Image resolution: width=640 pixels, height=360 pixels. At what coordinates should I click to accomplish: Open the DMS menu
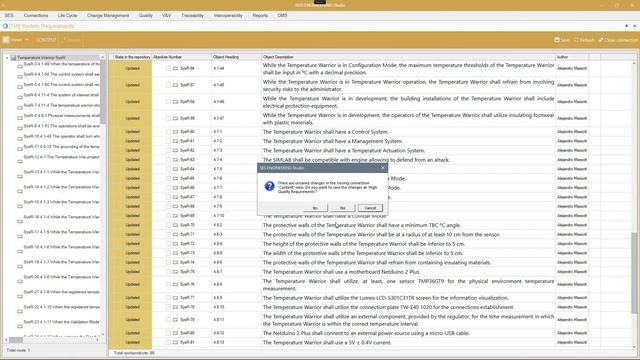click(x=282, y=16)
